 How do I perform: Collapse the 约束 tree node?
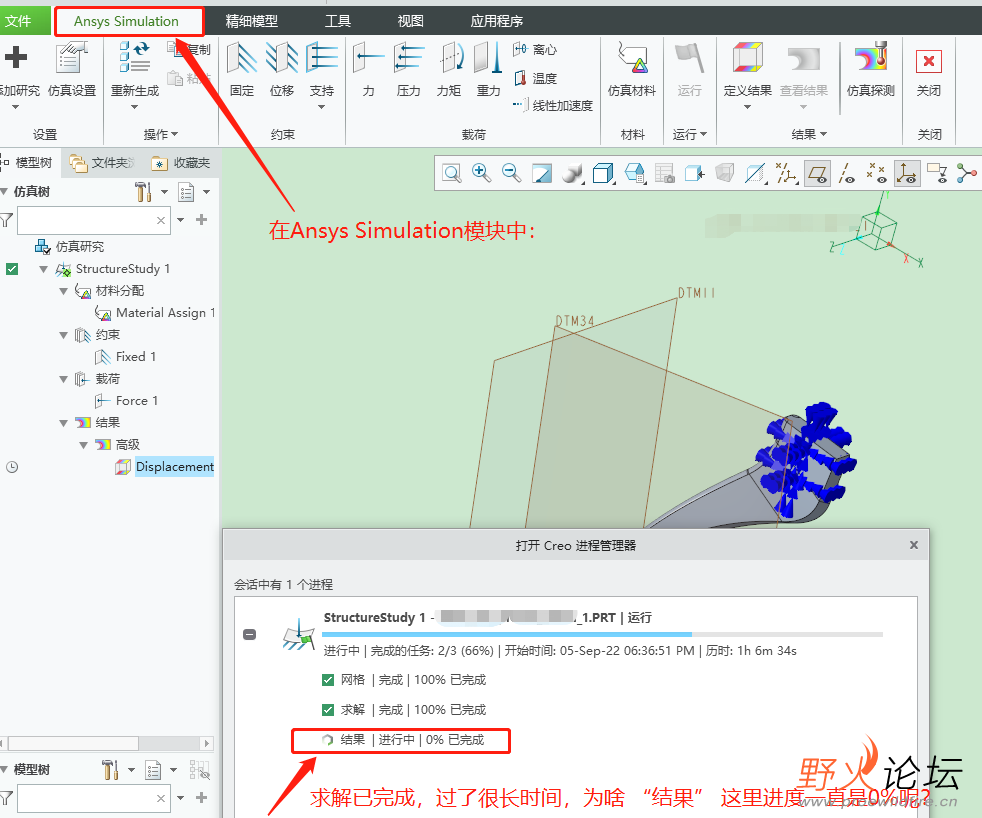pos(63,335)
